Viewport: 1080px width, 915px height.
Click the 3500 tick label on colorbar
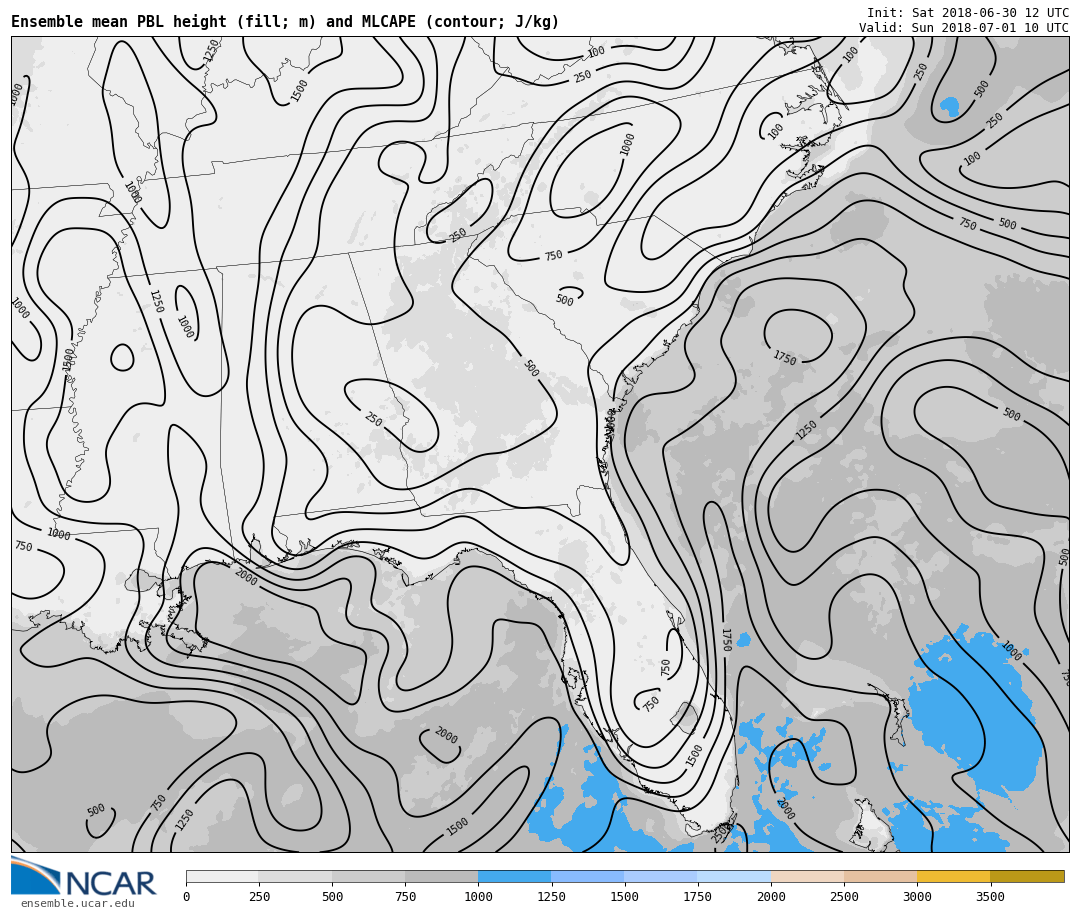[x=990, y=897]
